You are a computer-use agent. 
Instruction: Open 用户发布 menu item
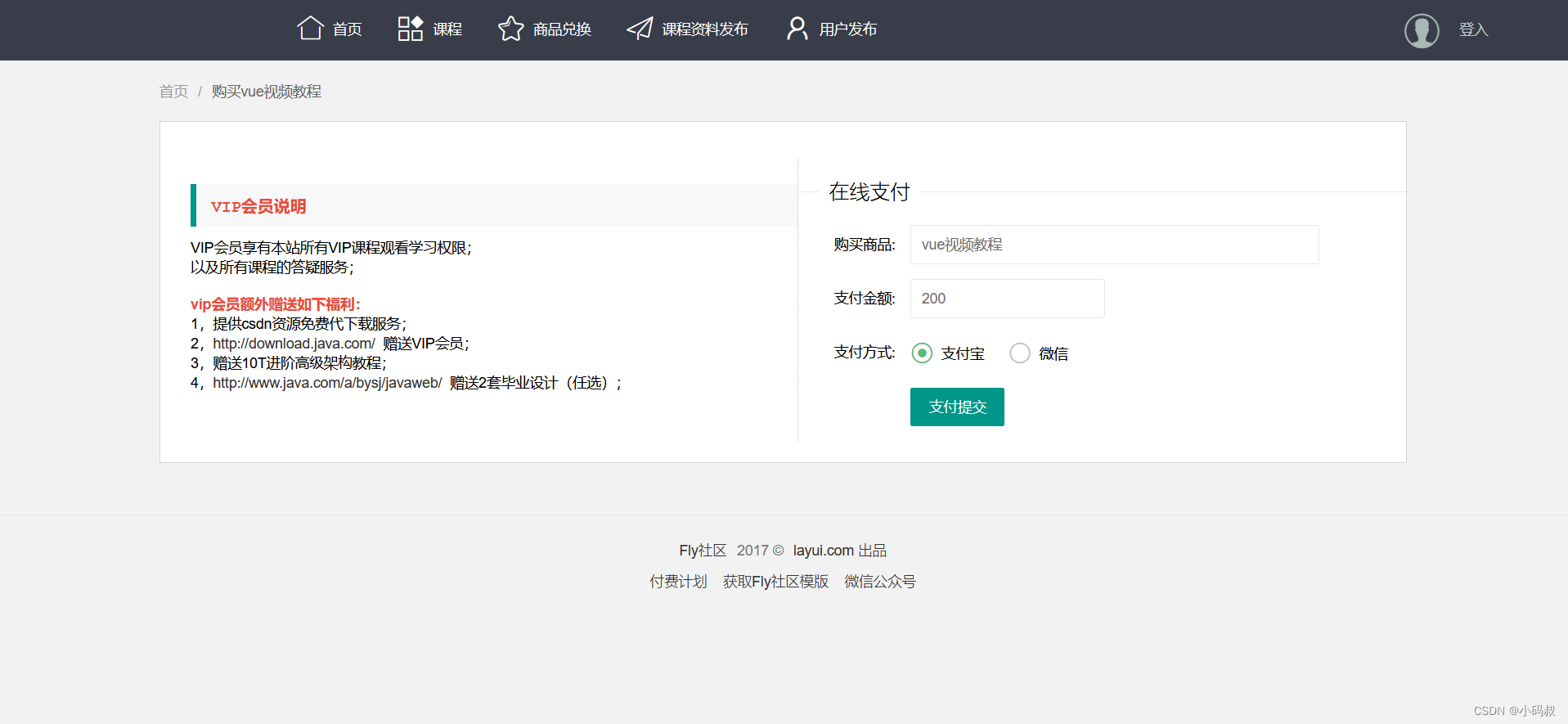coord(848,29)
